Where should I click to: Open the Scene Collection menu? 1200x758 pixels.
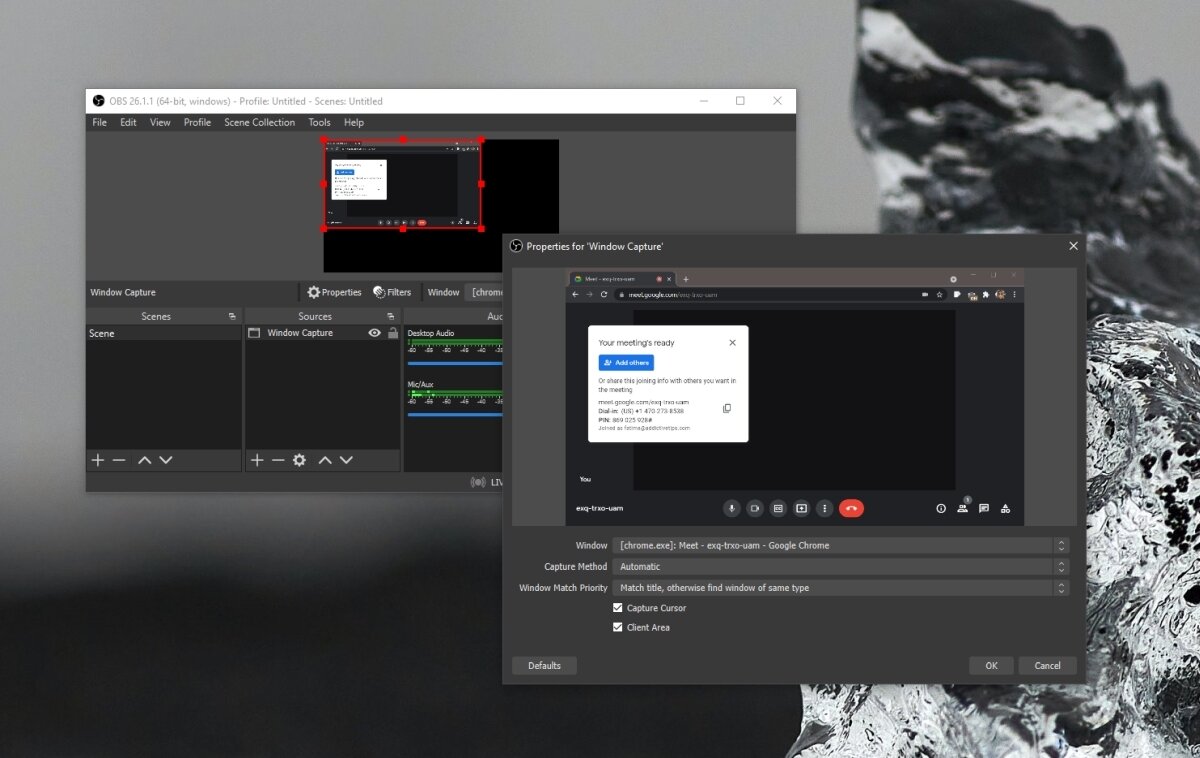[259, 122]
